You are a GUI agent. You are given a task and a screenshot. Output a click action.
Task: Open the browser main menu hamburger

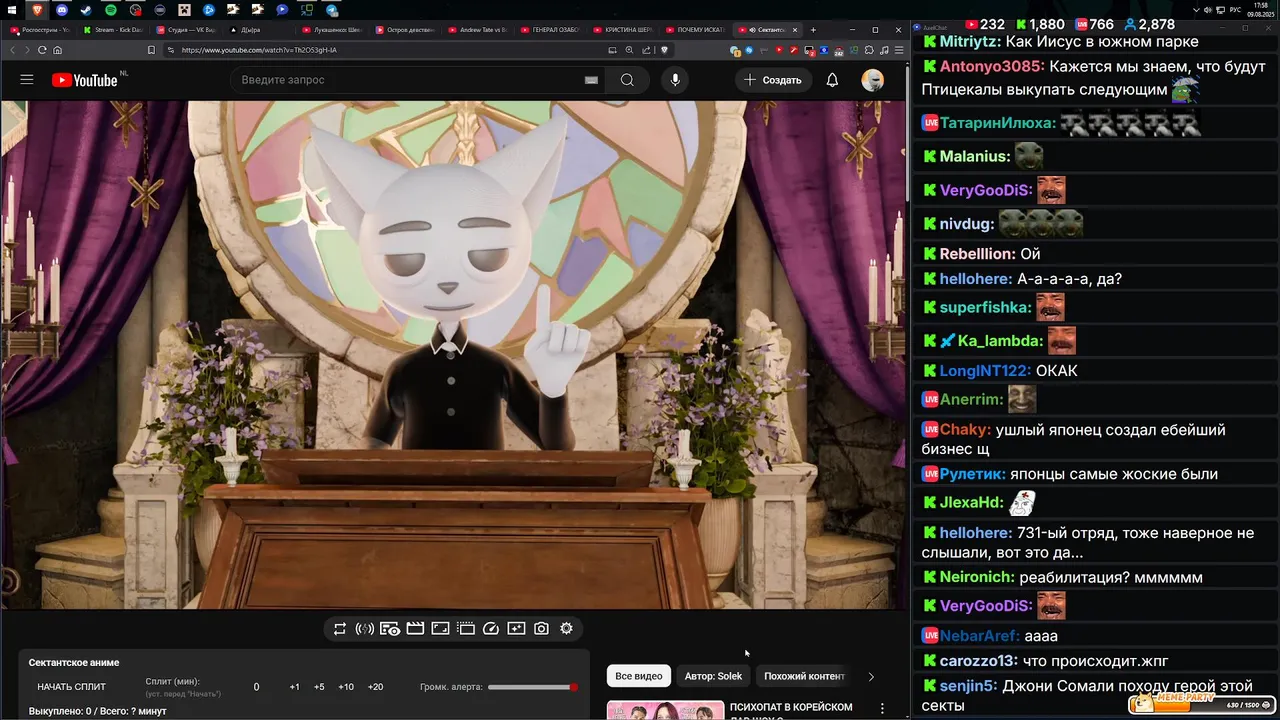click(897, 50)
